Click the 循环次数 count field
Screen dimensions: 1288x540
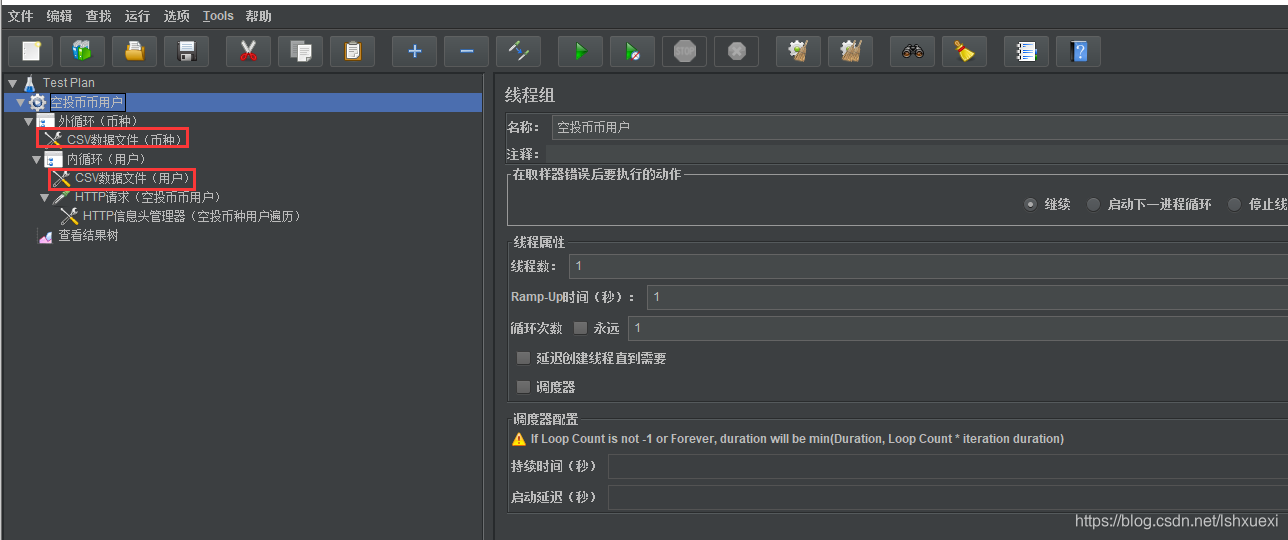coord(958,328)
